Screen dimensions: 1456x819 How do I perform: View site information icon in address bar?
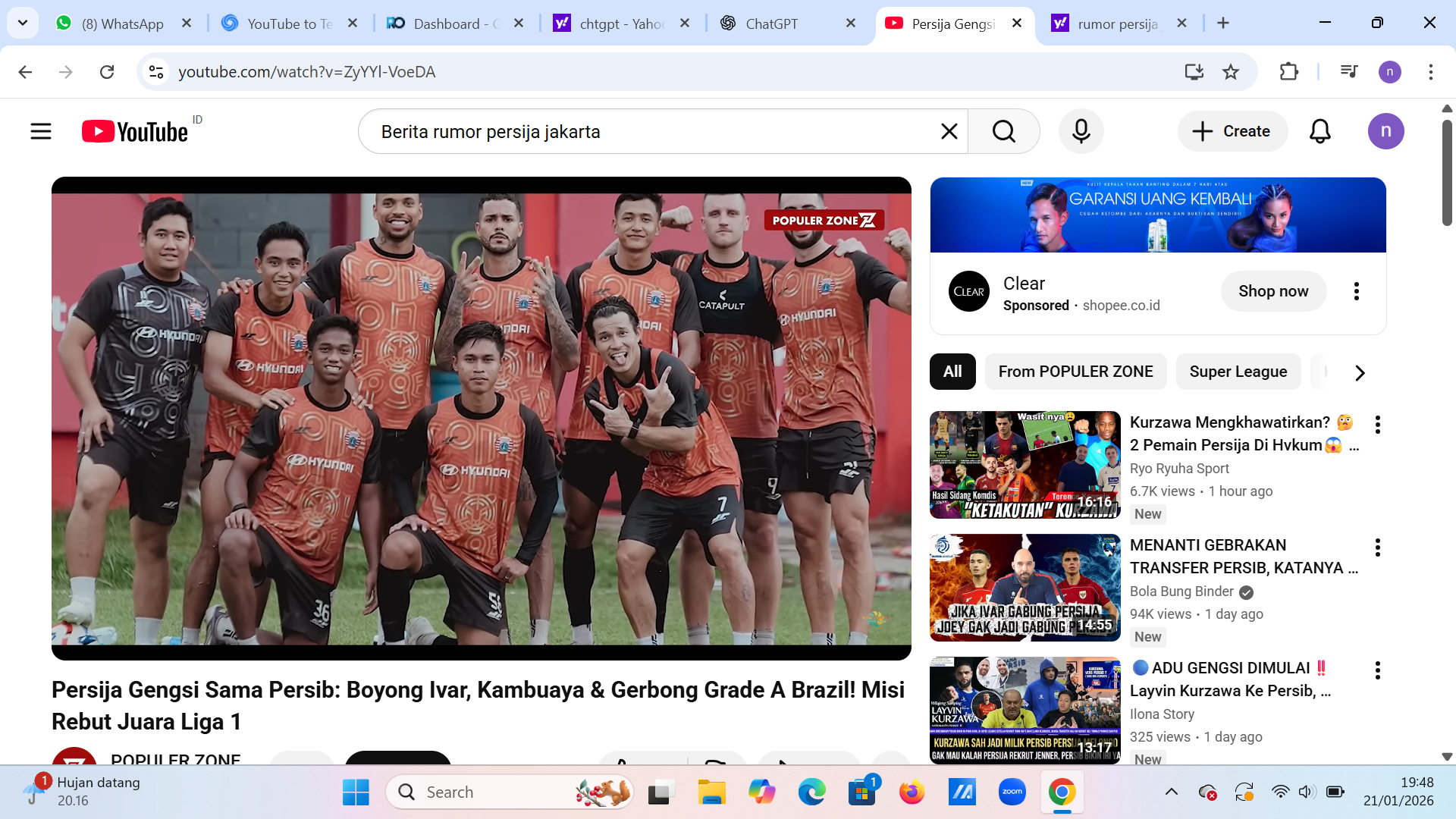(156, 71)
